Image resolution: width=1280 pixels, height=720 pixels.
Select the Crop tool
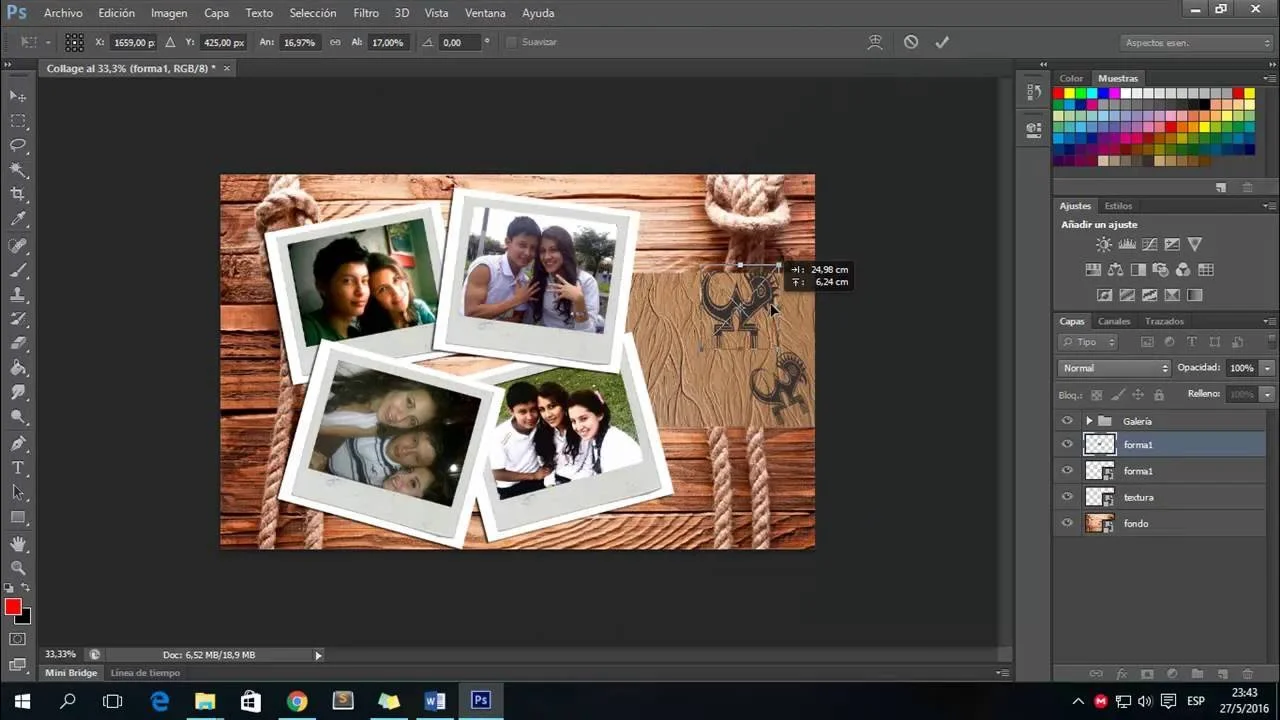(x=18, y=194)
